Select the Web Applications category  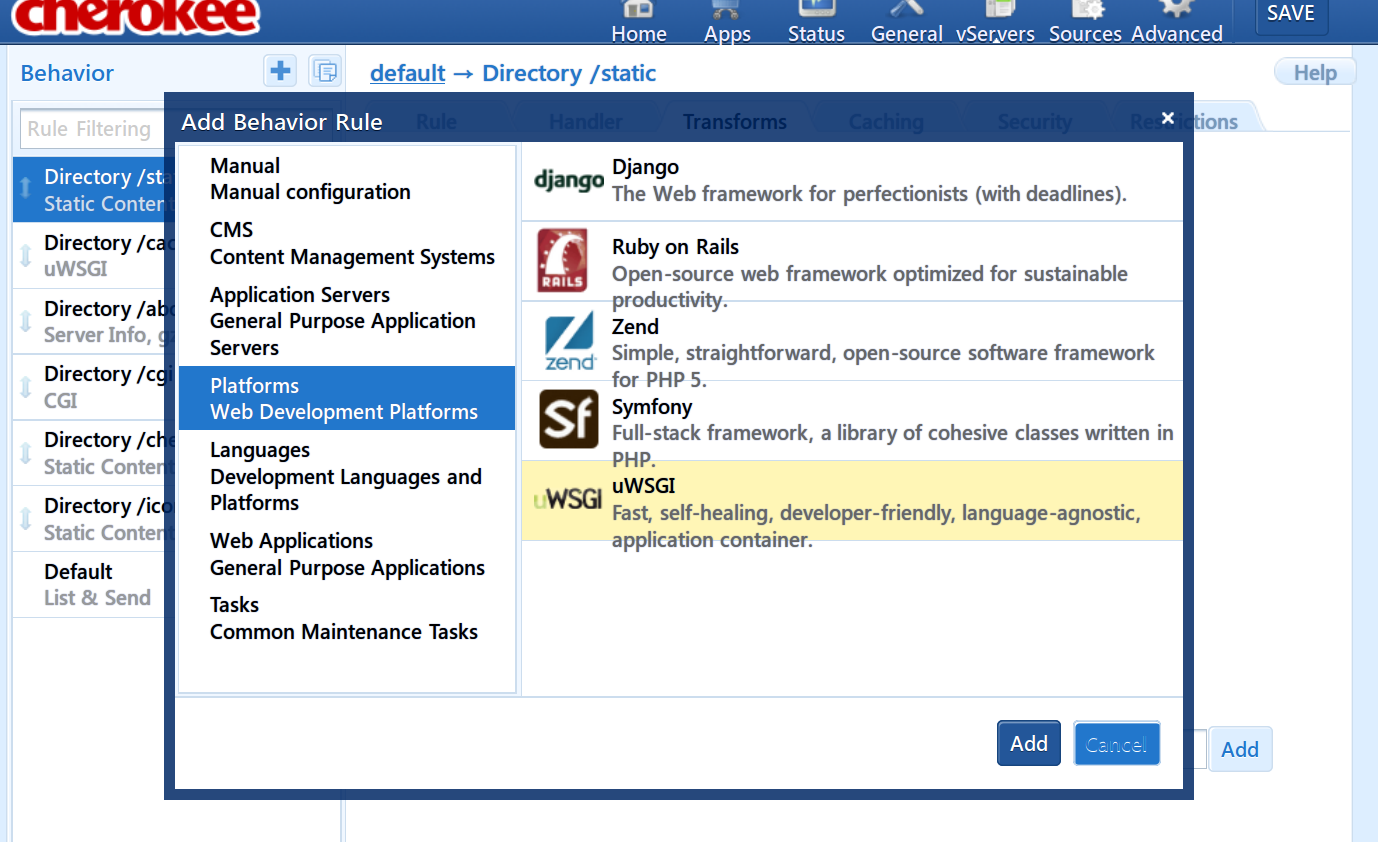pos(347,554)
